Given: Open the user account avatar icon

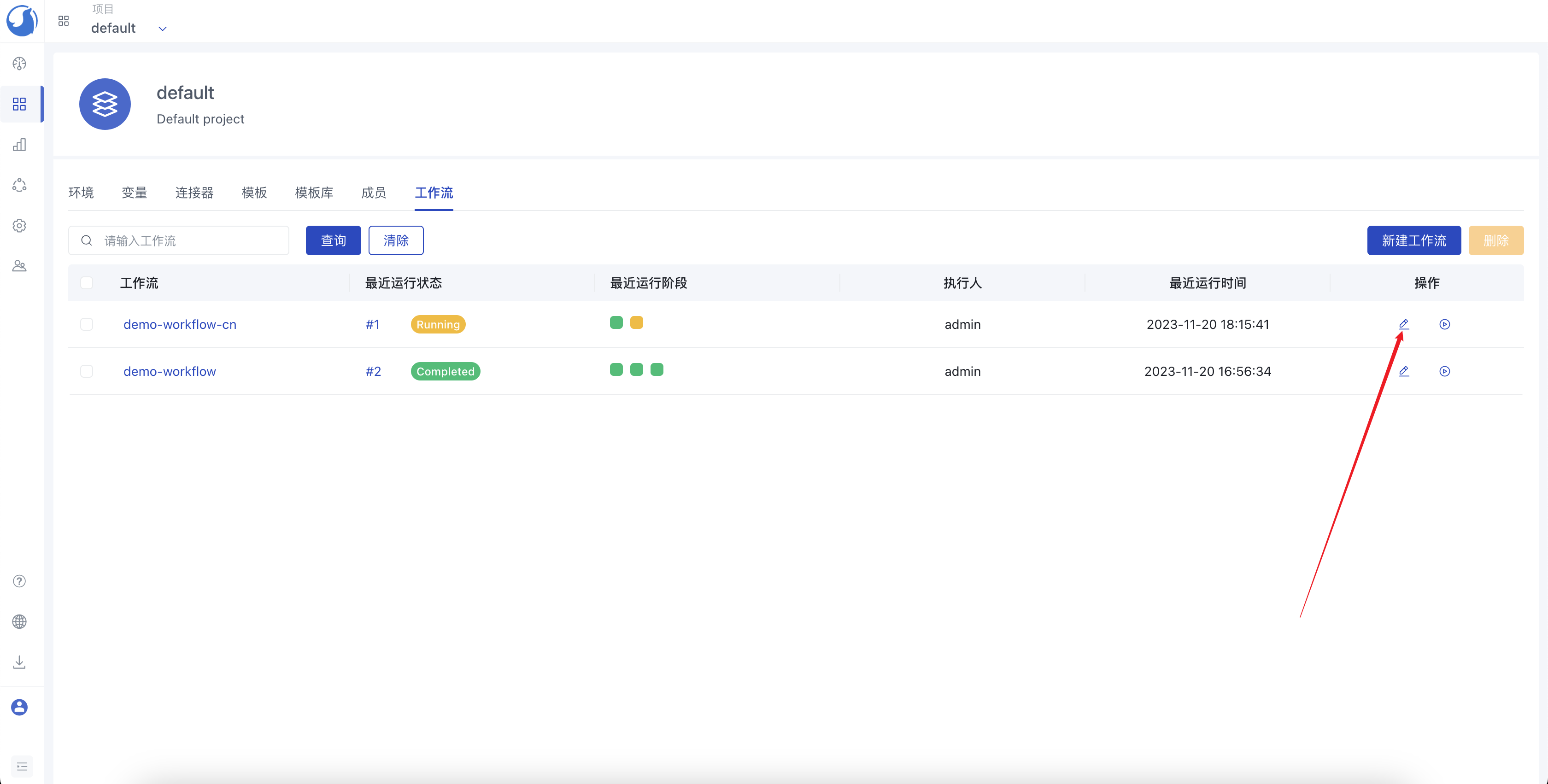Looking at the screenshot, I should [19, 707].
